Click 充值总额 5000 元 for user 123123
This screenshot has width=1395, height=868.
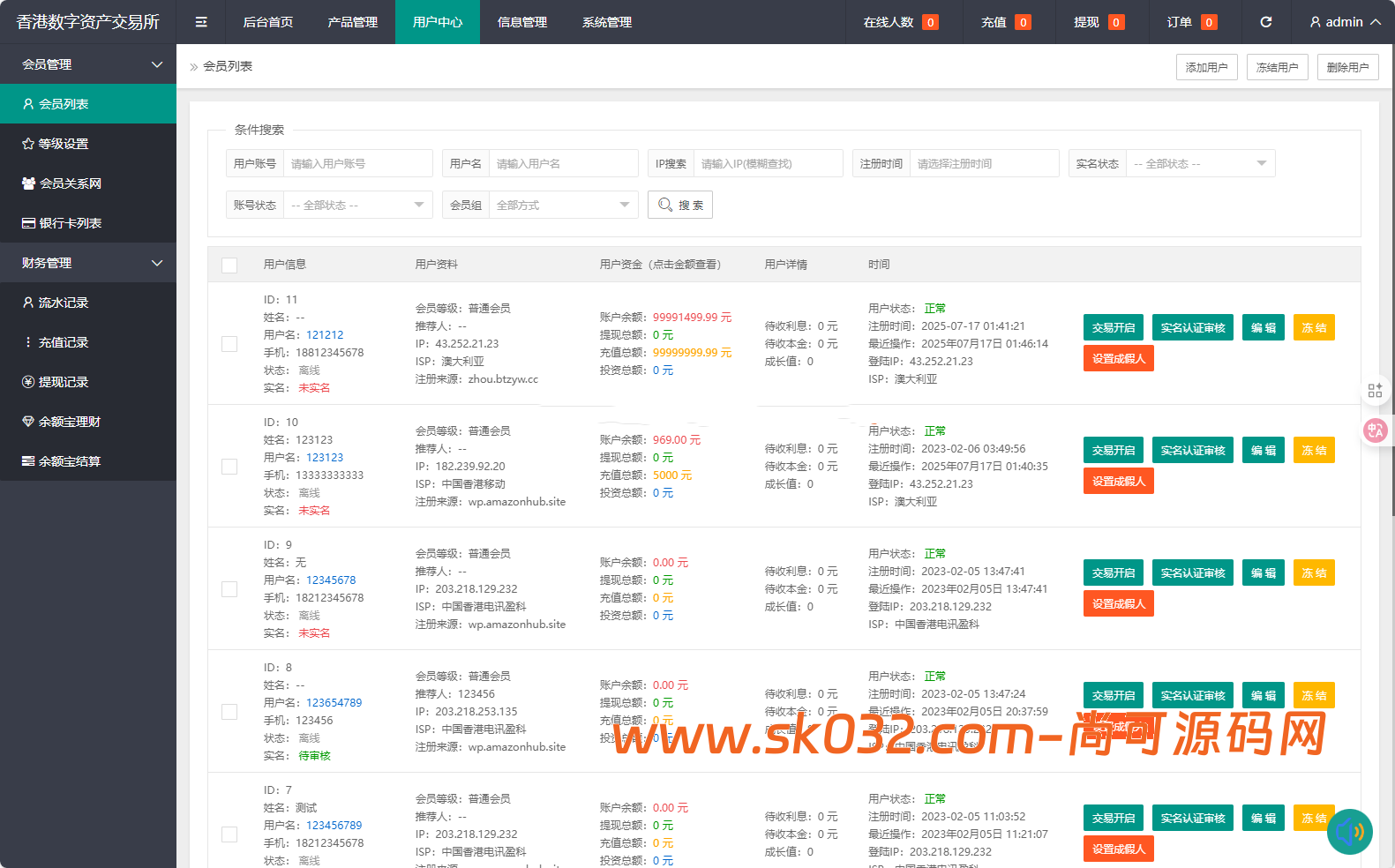click(x=672, y=475)
